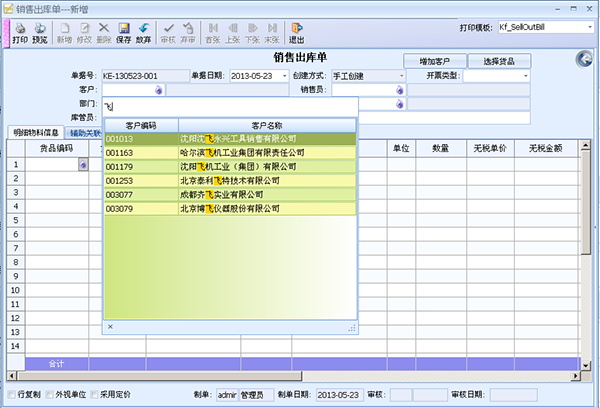Viewport: 600px width, 408px height.
Task: Click the lookup icon in 销售员 field
Action: tap(399, 90)
